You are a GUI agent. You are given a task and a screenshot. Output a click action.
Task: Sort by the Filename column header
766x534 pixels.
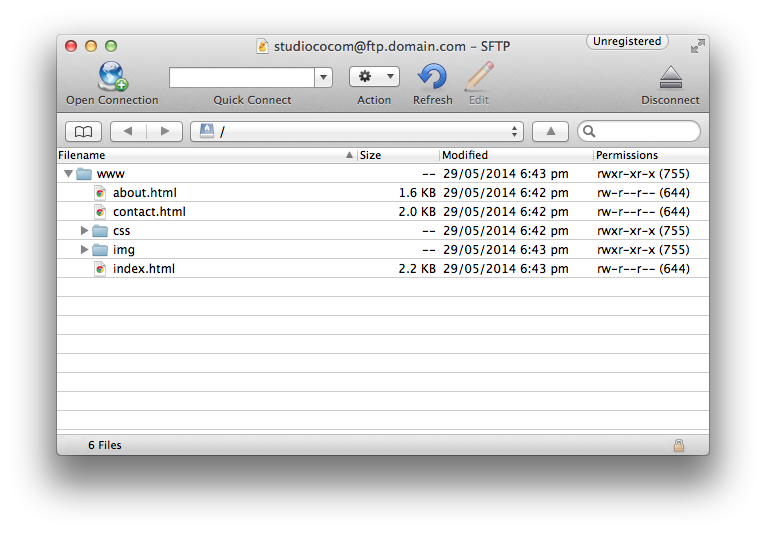[207, 155]
